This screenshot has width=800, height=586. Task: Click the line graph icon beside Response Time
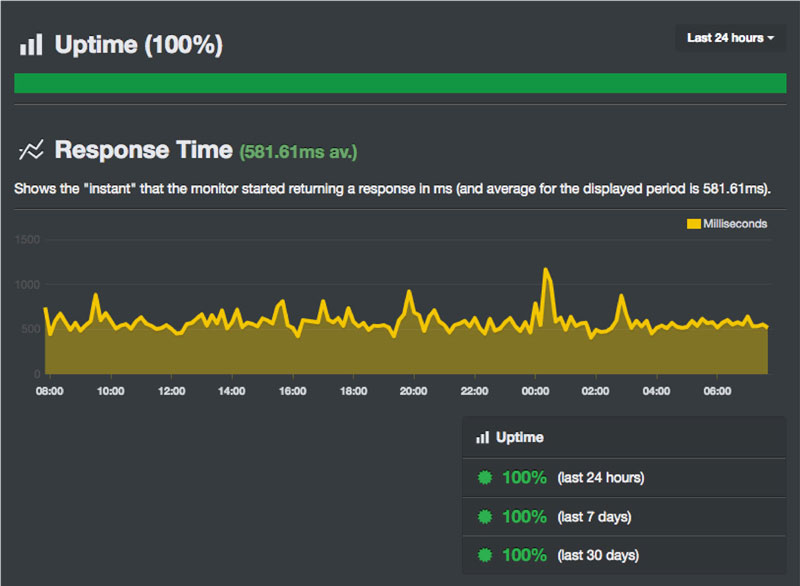[x=31, y=150]
